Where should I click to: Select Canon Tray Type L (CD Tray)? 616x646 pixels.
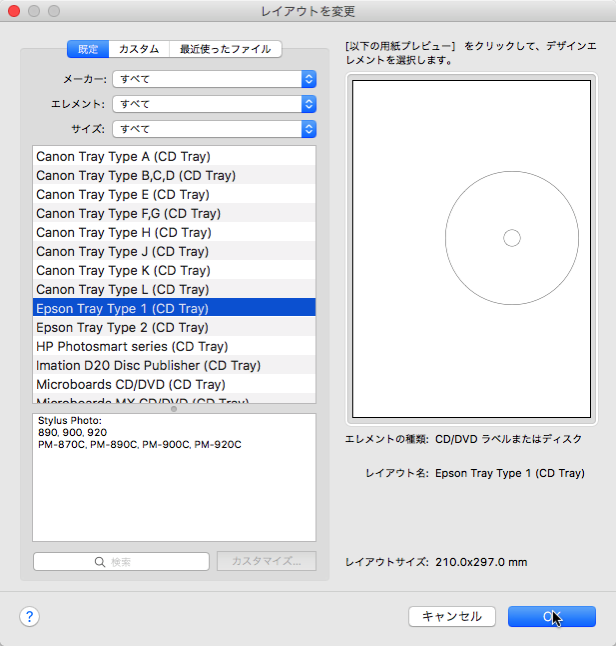[174, 289]
